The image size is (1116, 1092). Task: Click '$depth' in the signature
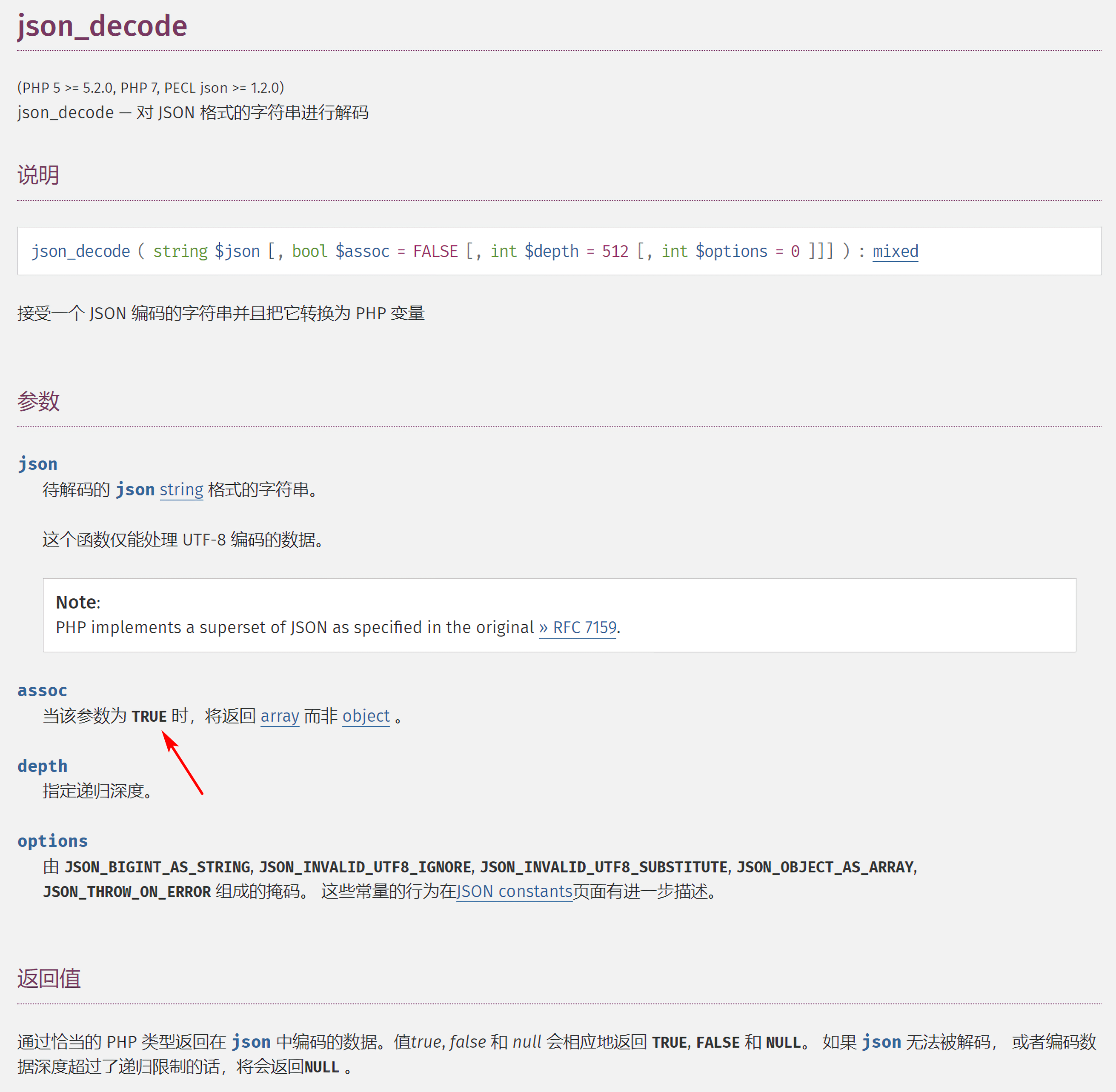click(551, 251)
